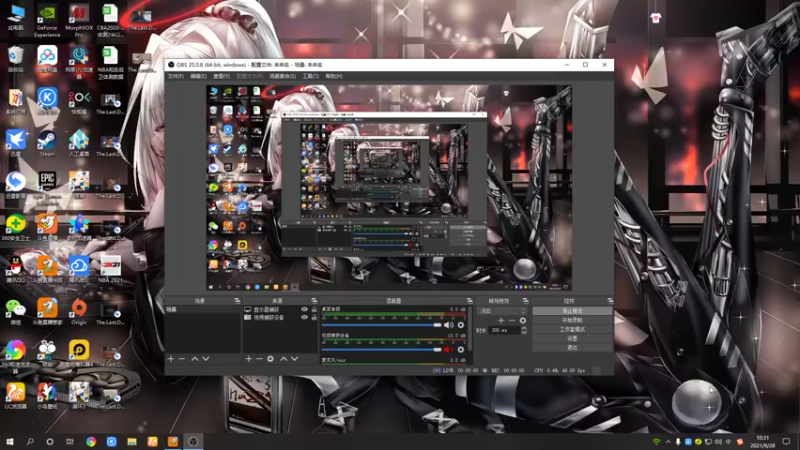Toggle 工作室模式 studio mode button

pos(572,329)
